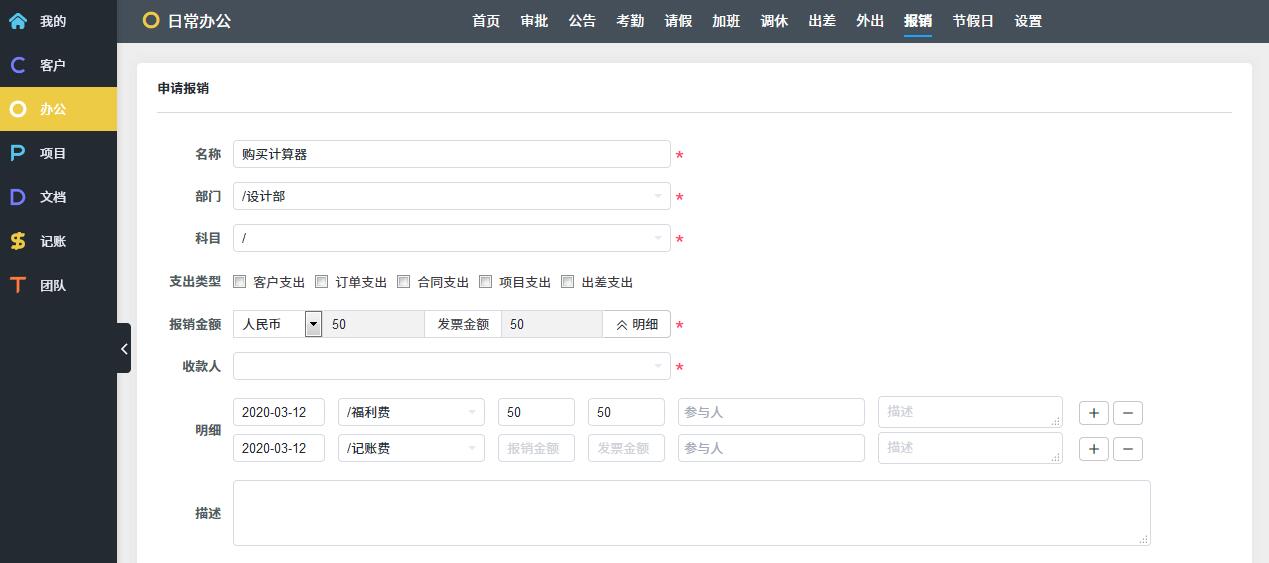This screenshot has height=563, width=1269.
Task: Open the 部门 dropdown showing 设计部
Action: coord(451,196)
